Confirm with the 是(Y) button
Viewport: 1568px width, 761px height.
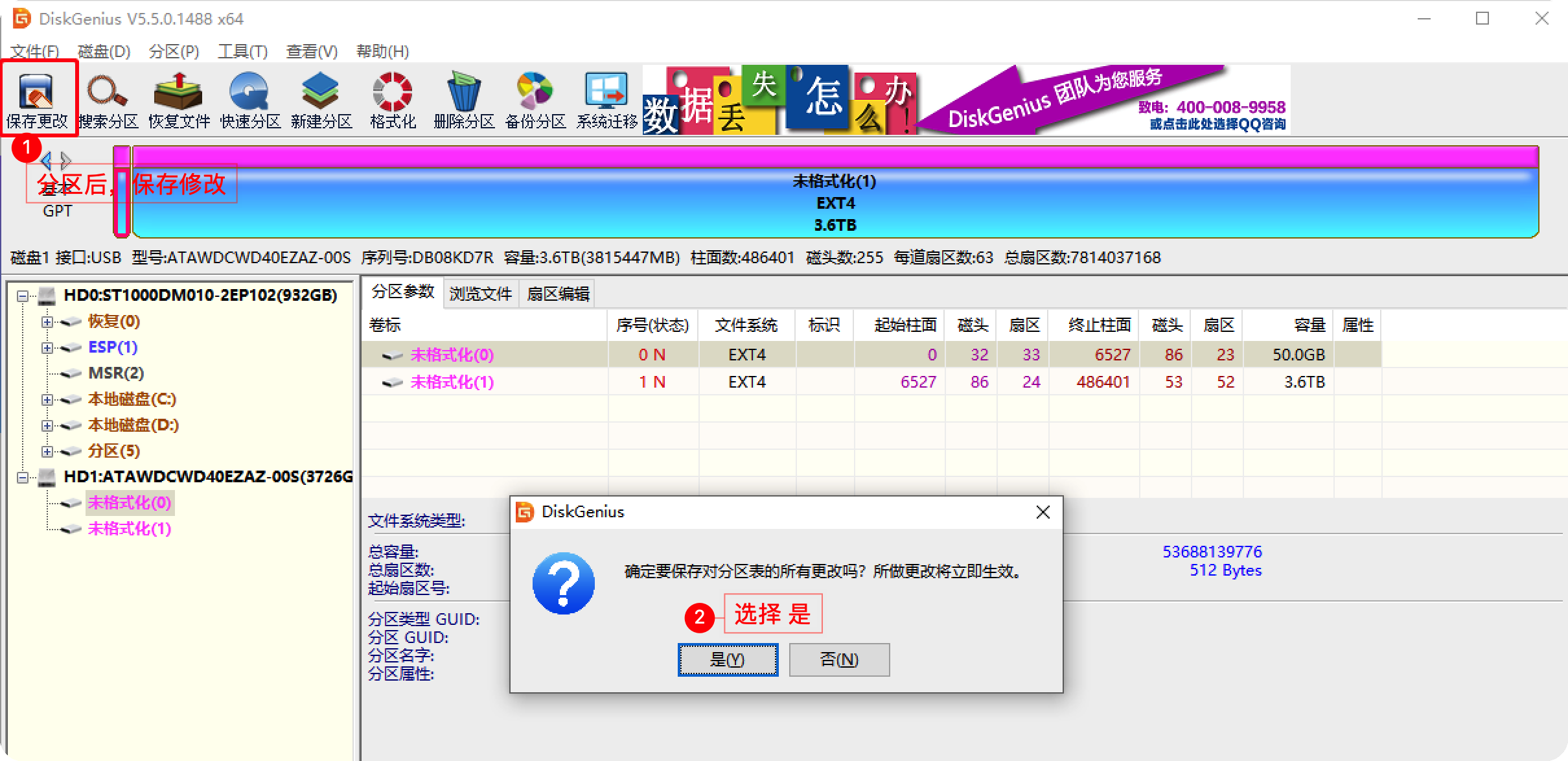coord(728,660)
